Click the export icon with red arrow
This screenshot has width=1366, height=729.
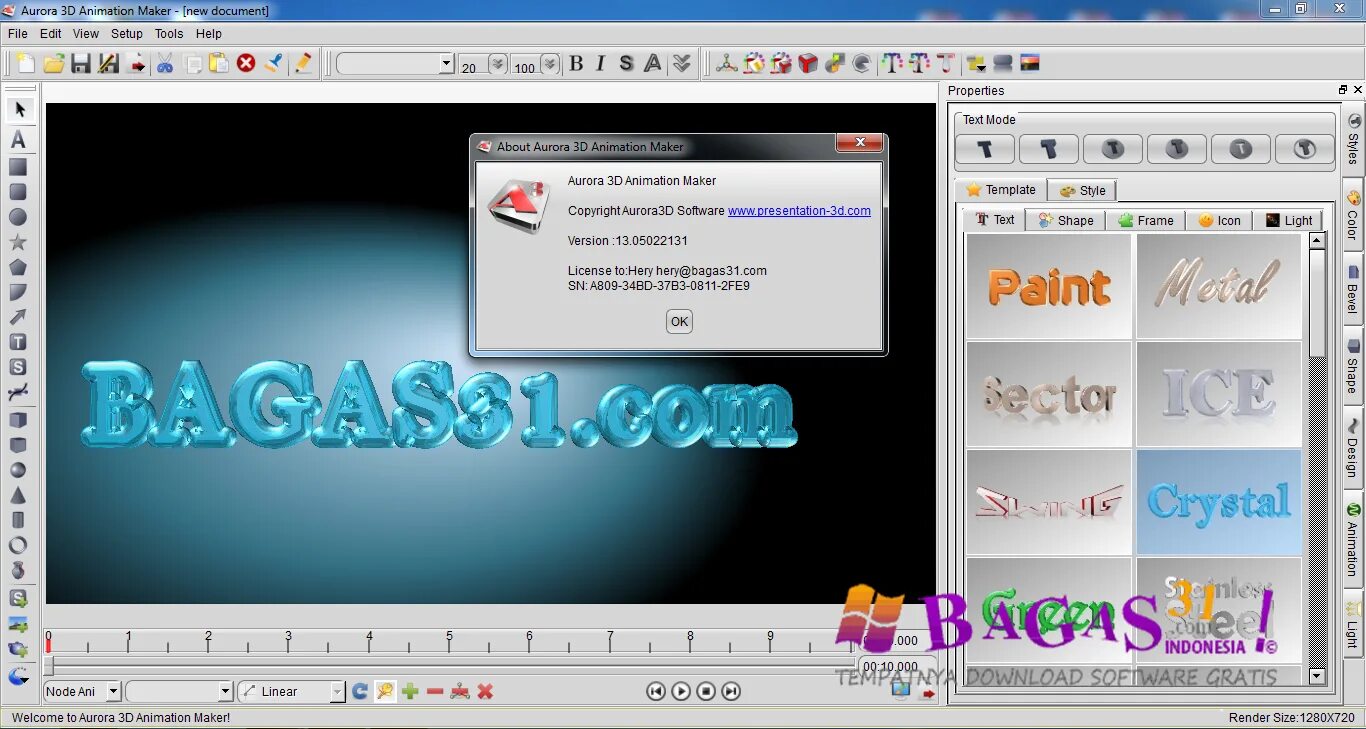pyautogui.click(x=137, y=64)
